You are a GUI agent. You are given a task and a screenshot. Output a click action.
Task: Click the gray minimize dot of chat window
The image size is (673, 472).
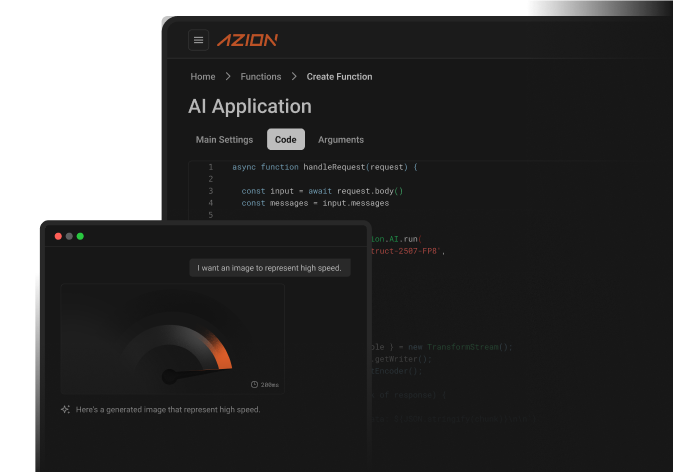tap(69, 236)
